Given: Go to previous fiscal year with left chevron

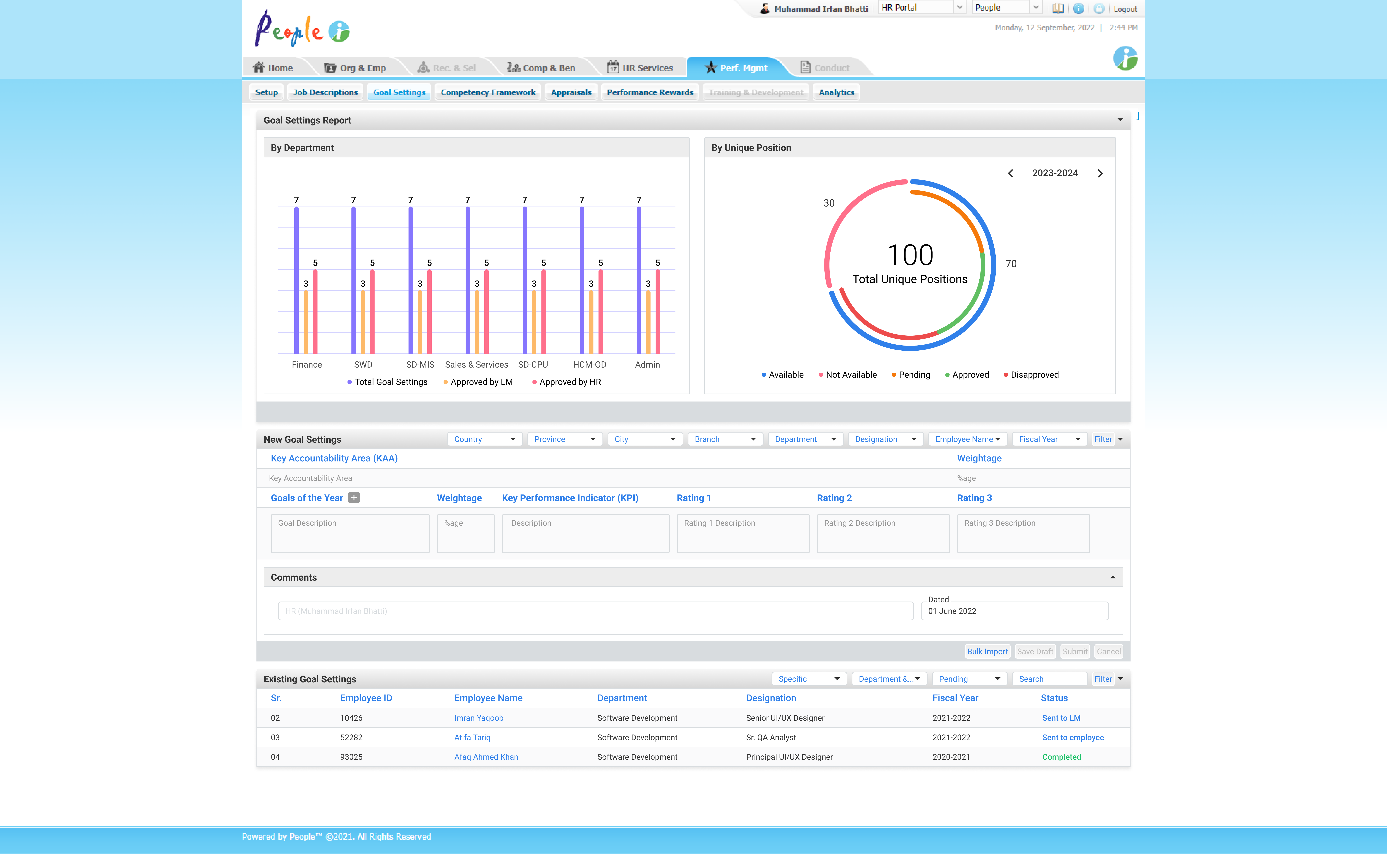Looking at the screenshot, I should [1011, 173].
